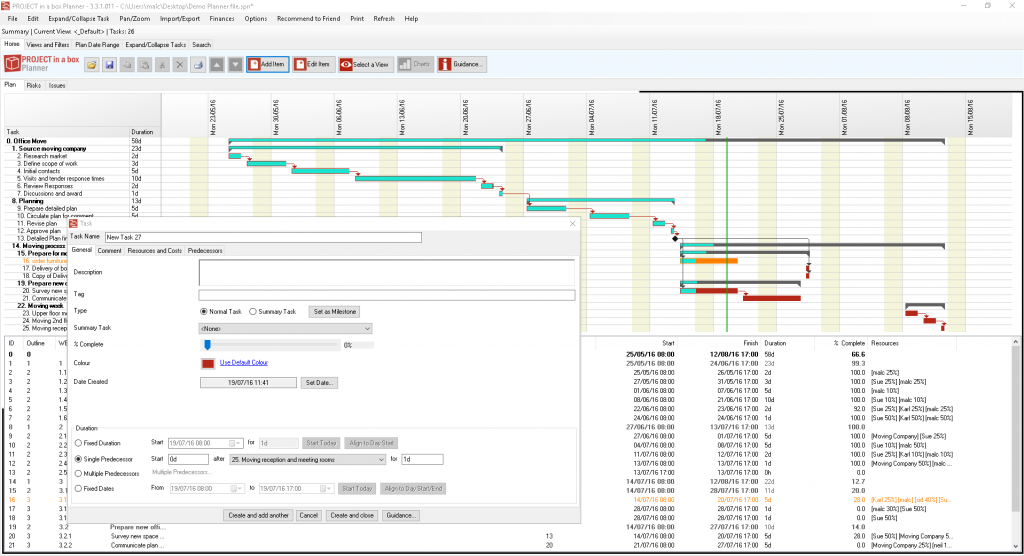This screenshot has width=1024, height=556.
Task: Open the Edit menu
Action: click(33, 19)
